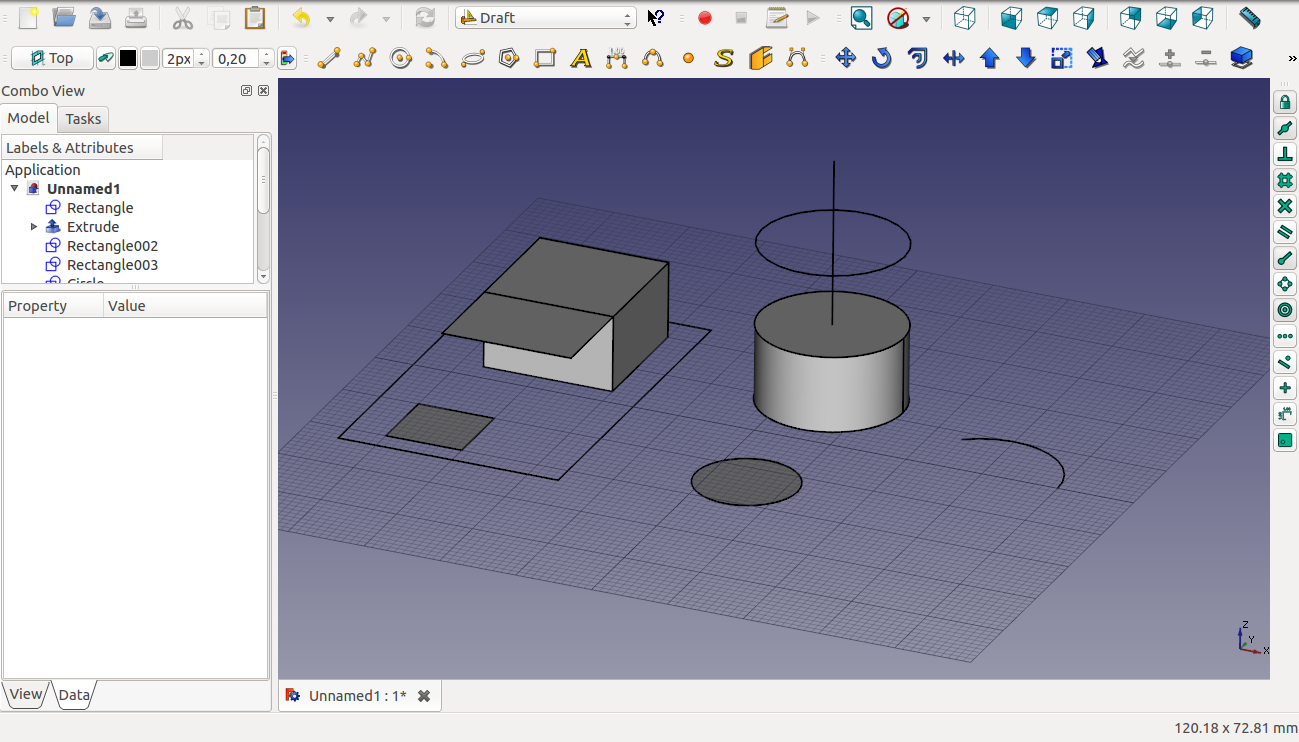1299x742 pixels.
Task: Click the Top working plane button
Action: 52,59
